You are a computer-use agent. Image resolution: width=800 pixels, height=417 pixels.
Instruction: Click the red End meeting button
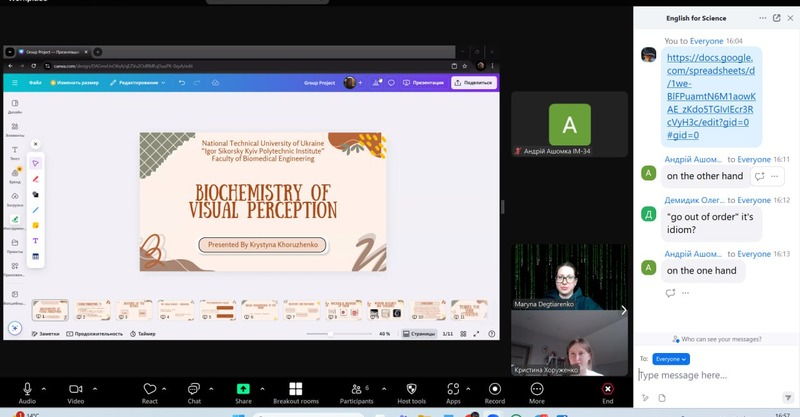coord(608,393)
